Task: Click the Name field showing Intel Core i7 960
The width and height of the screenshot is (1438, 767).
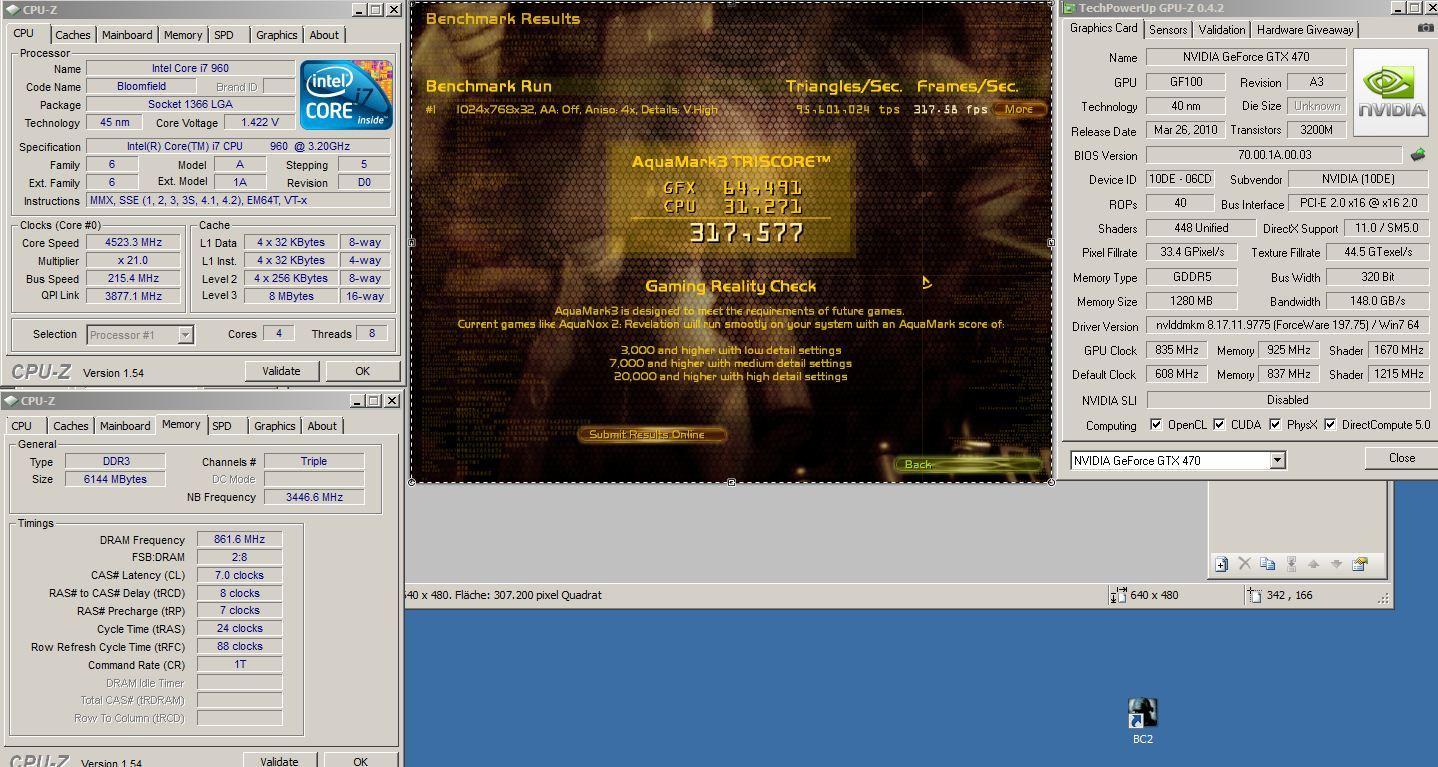Action: [x=189, y=69]
